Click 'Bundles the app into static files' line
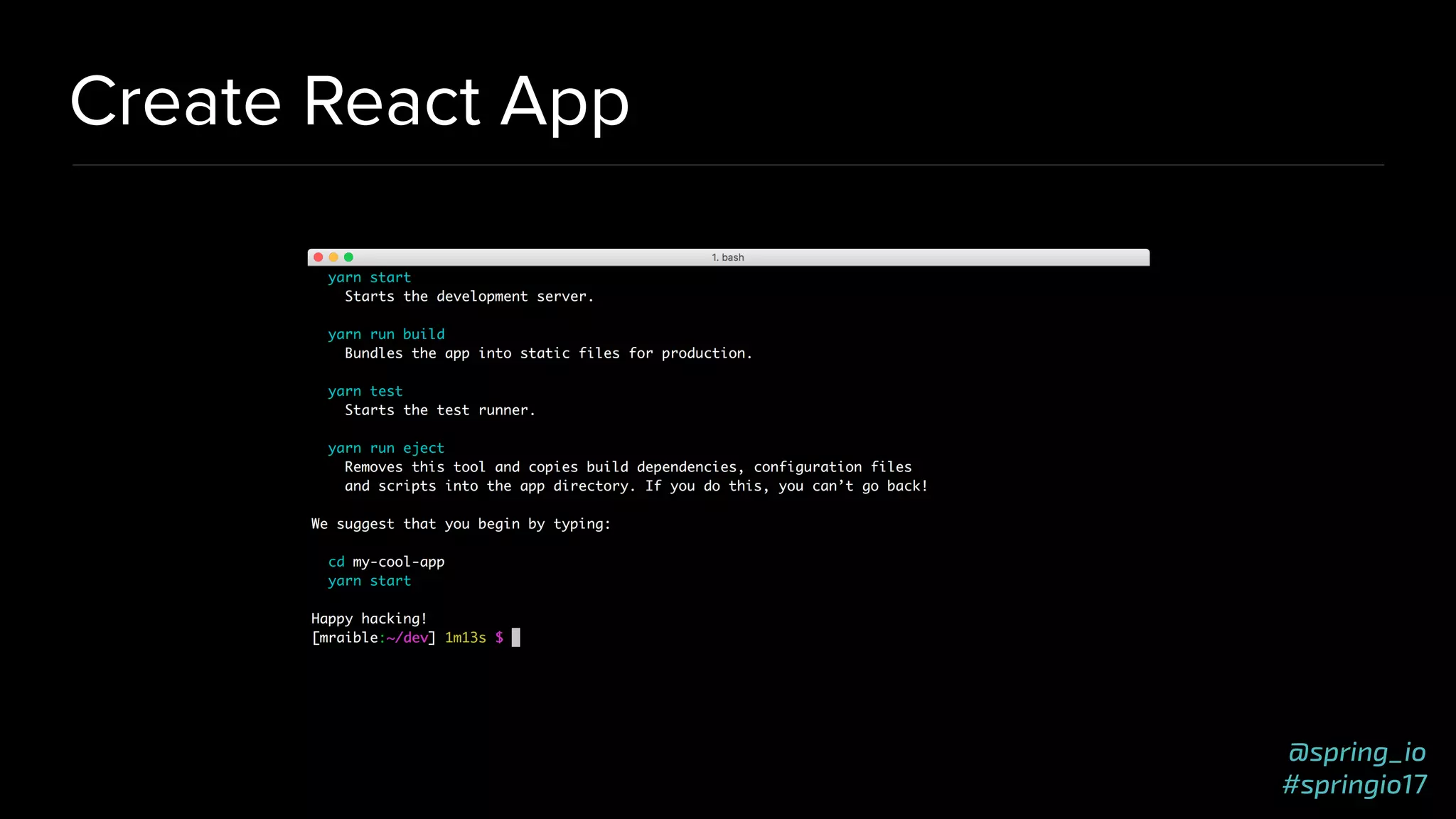The height and width of the screenshot is (819, 1456). [x=548, y=353]
